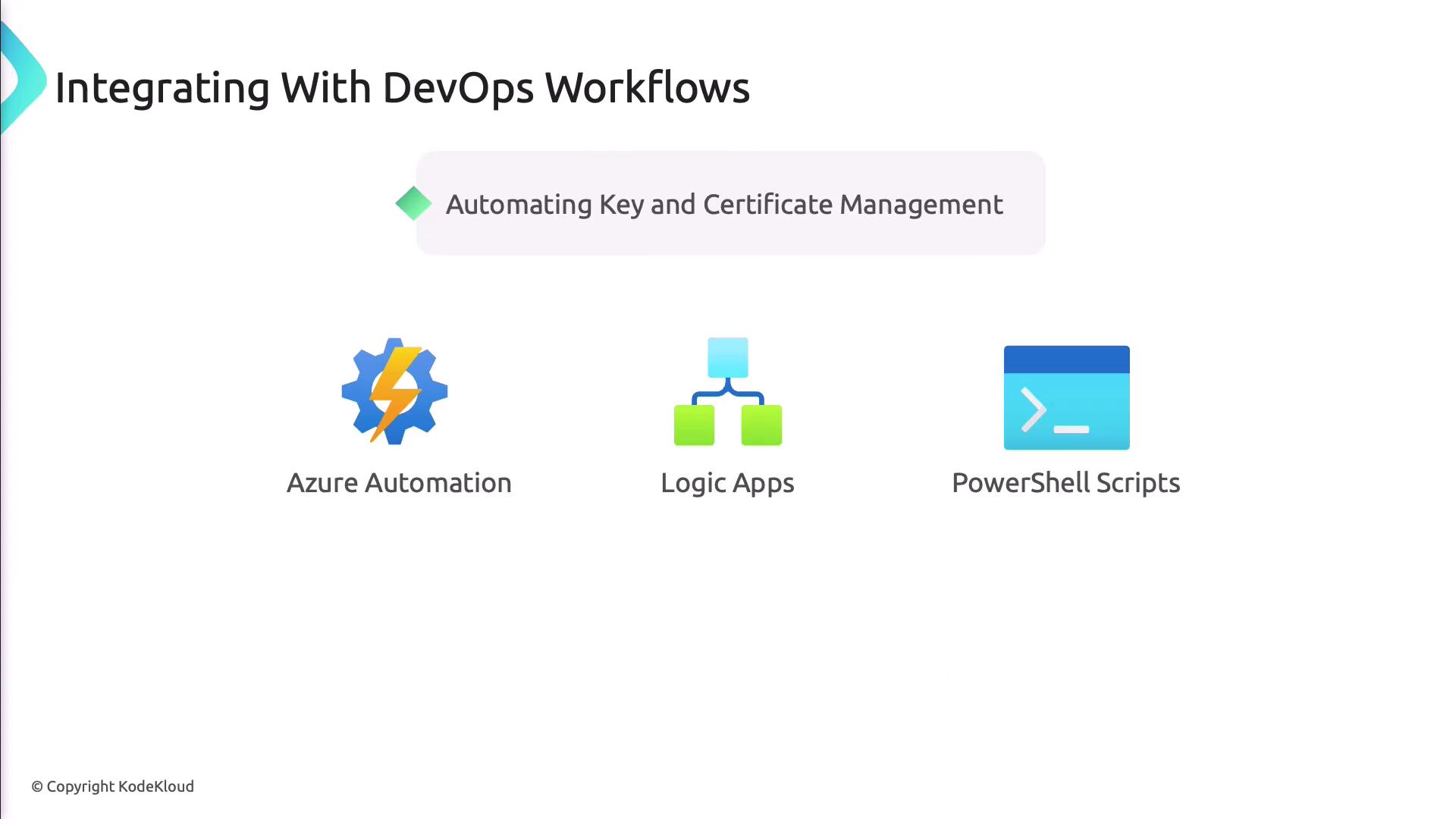Click the Azure Automation gear icon
This screenshot has width=1456, height=819.
(x=394, y=391)
